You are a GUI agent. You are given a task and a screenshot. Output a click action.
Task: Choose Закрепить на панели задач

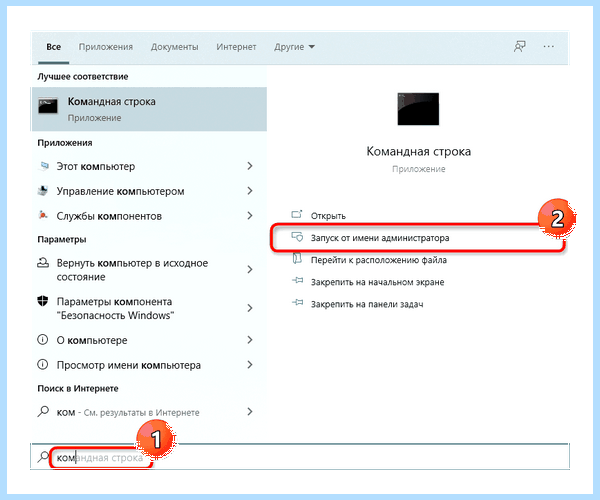pos(367,305)
